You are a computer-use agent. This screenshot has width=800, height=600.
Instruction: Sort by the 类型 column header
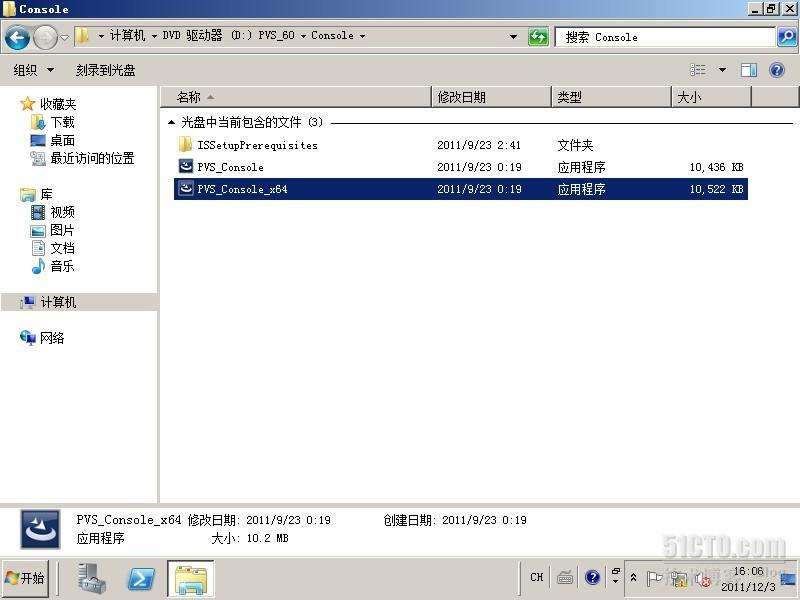611,97
